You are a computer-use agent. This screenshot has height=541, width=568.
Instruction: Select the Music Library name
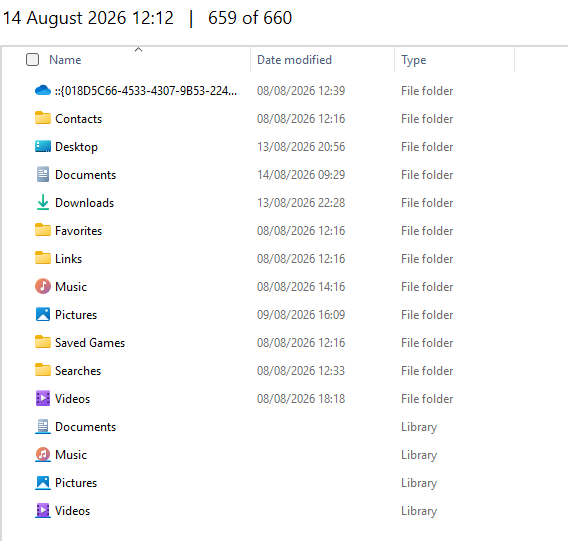71,454
